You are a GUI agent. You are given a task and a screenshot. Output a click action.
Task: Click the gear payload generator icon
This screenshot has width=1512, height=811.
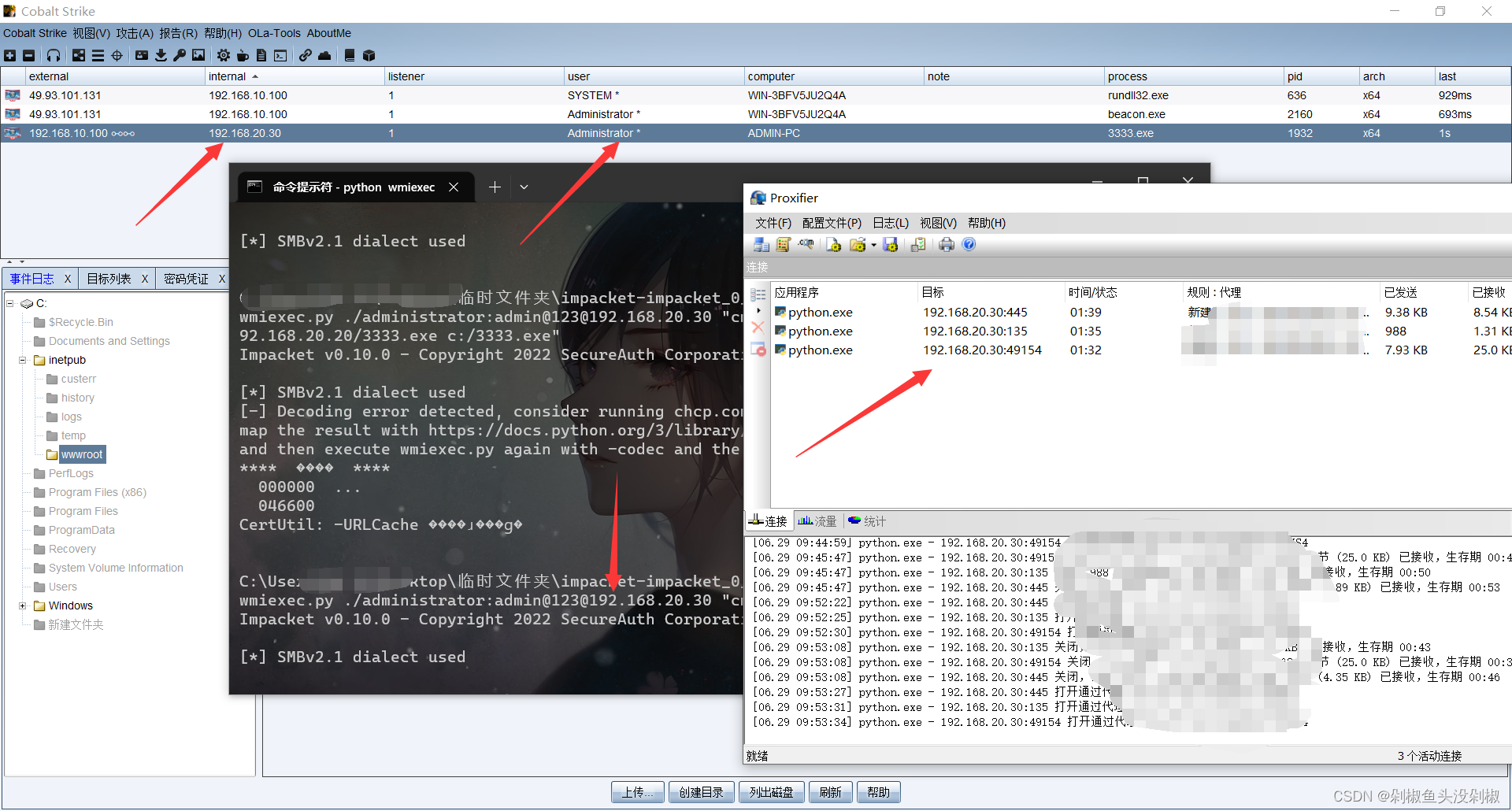pyautogui.click(x=224, y=55)
